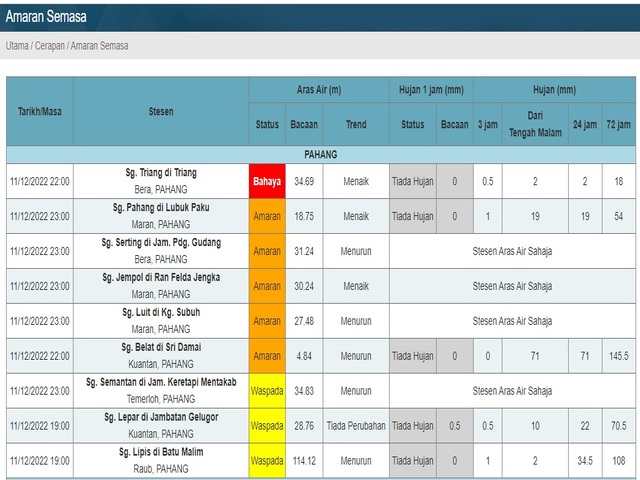The image size is (640, 480).
Task: Click the red Bahaya status cell
Action: 267,181
